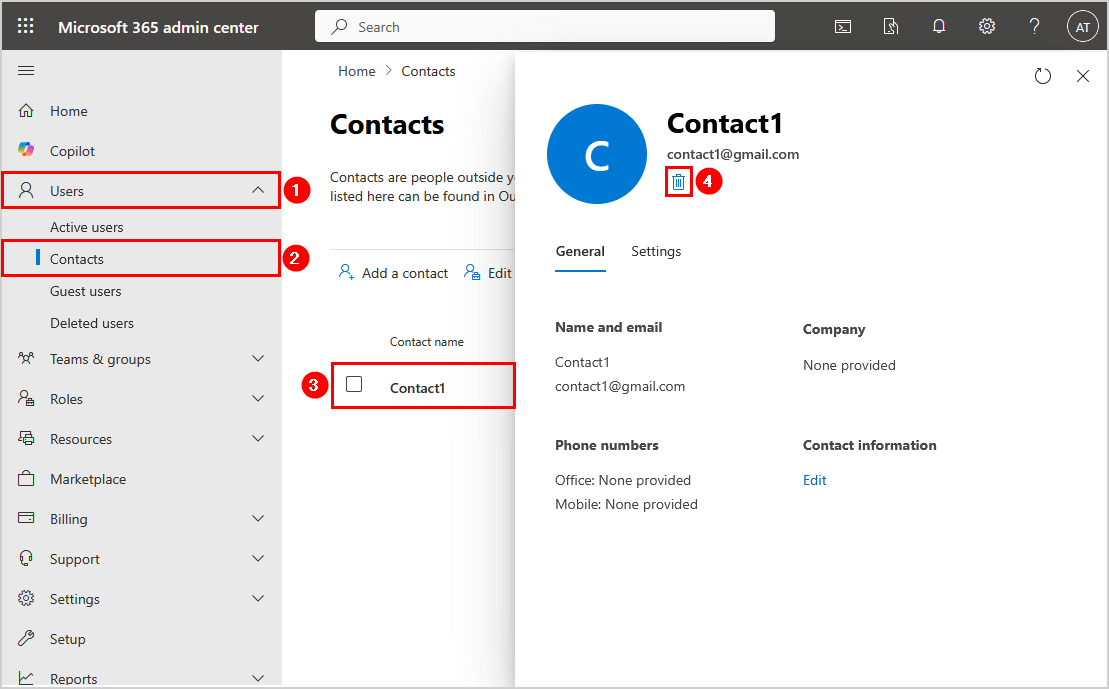
Task: Delete Contact1 using the trash icon
Action: coord(679,182)
